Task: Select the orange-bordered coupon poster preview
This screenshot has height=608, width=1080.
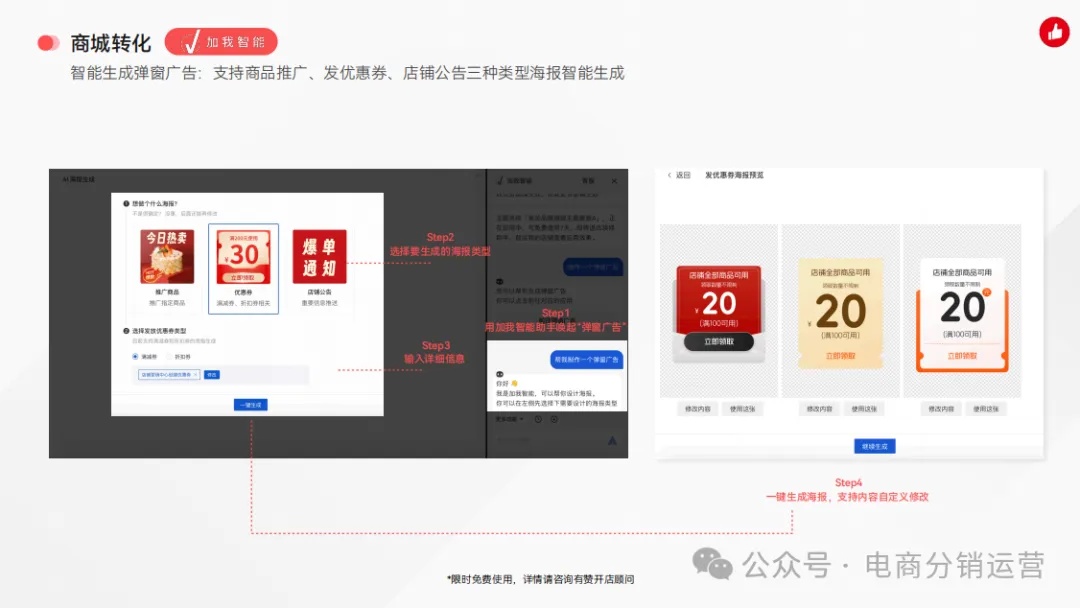Action: [x=962, y=311]
